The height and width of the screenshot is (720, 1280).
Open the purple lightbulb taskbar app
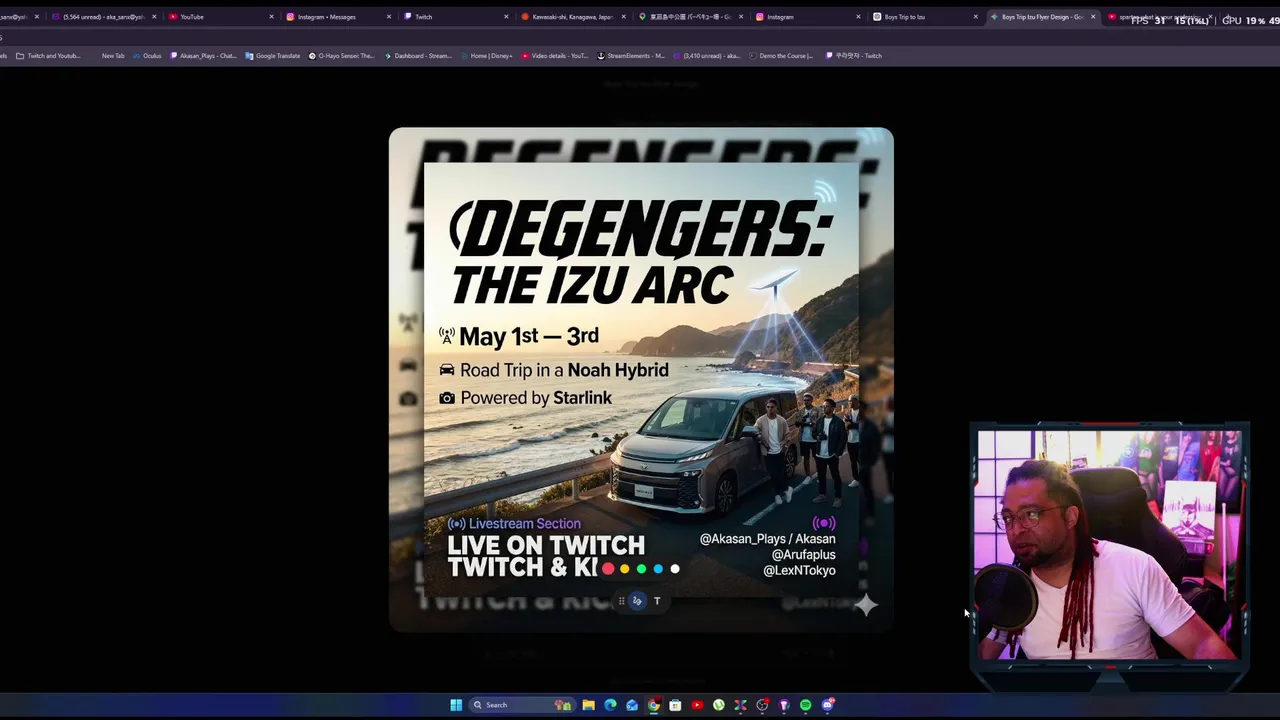(784, 705)
